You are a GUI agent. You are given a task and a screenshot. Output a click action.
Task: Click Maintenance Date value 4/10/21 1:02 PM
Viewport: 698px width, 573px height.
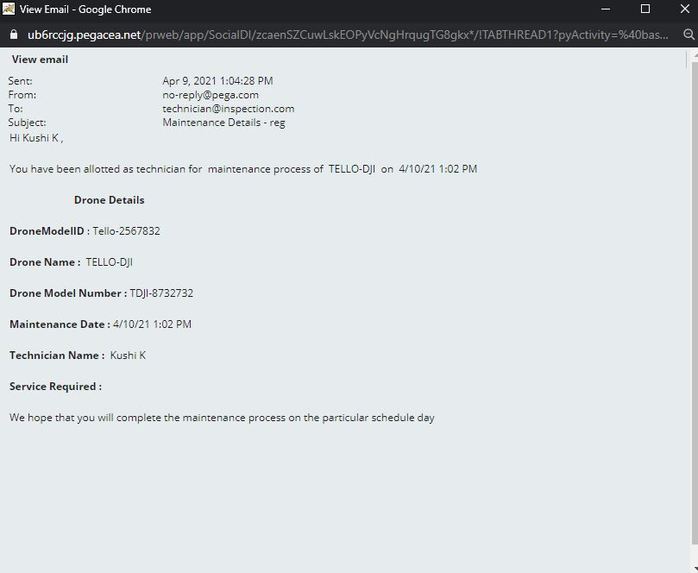tap(152, 324)
